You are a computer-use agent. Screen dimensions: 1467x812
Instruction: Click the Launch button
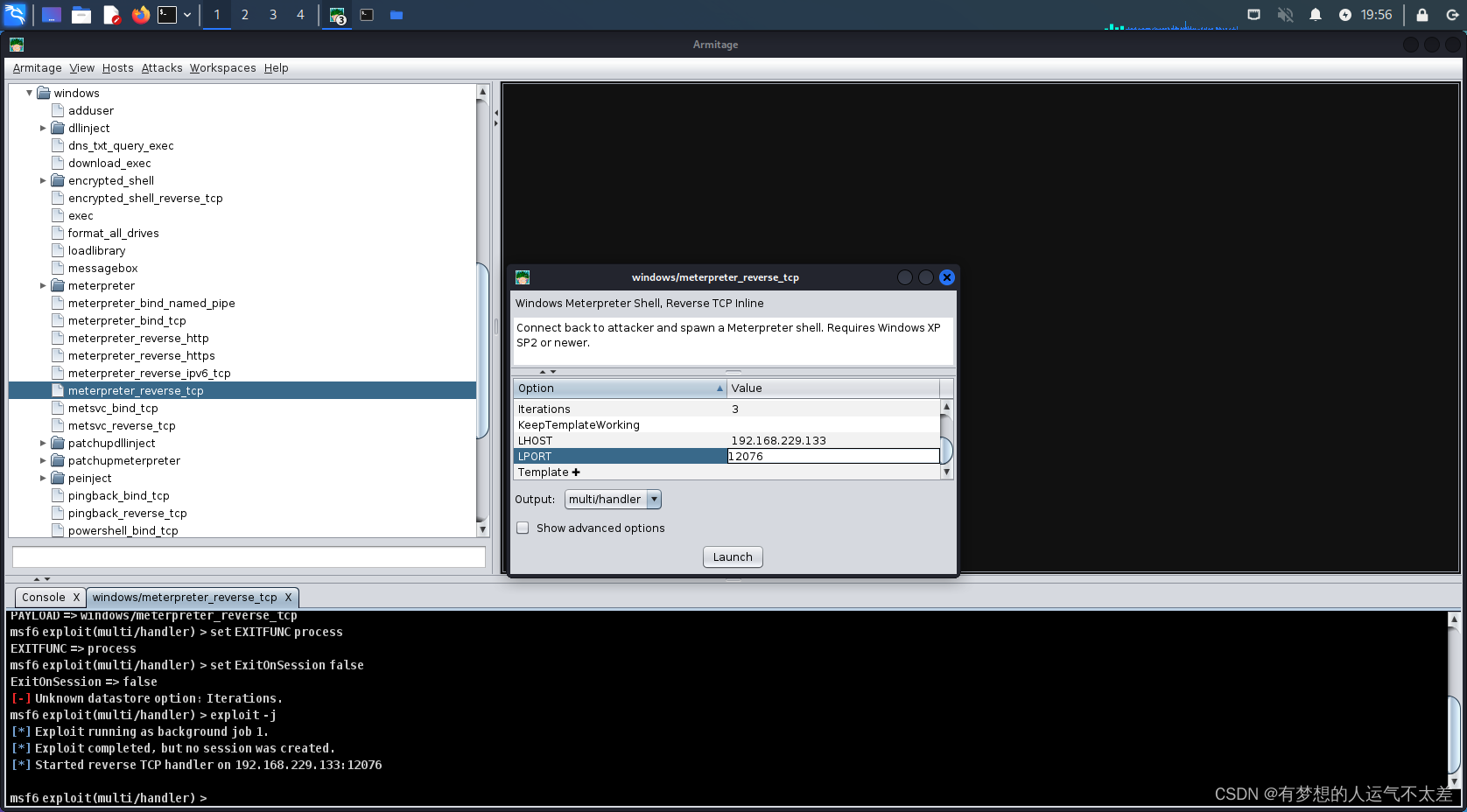733,556
